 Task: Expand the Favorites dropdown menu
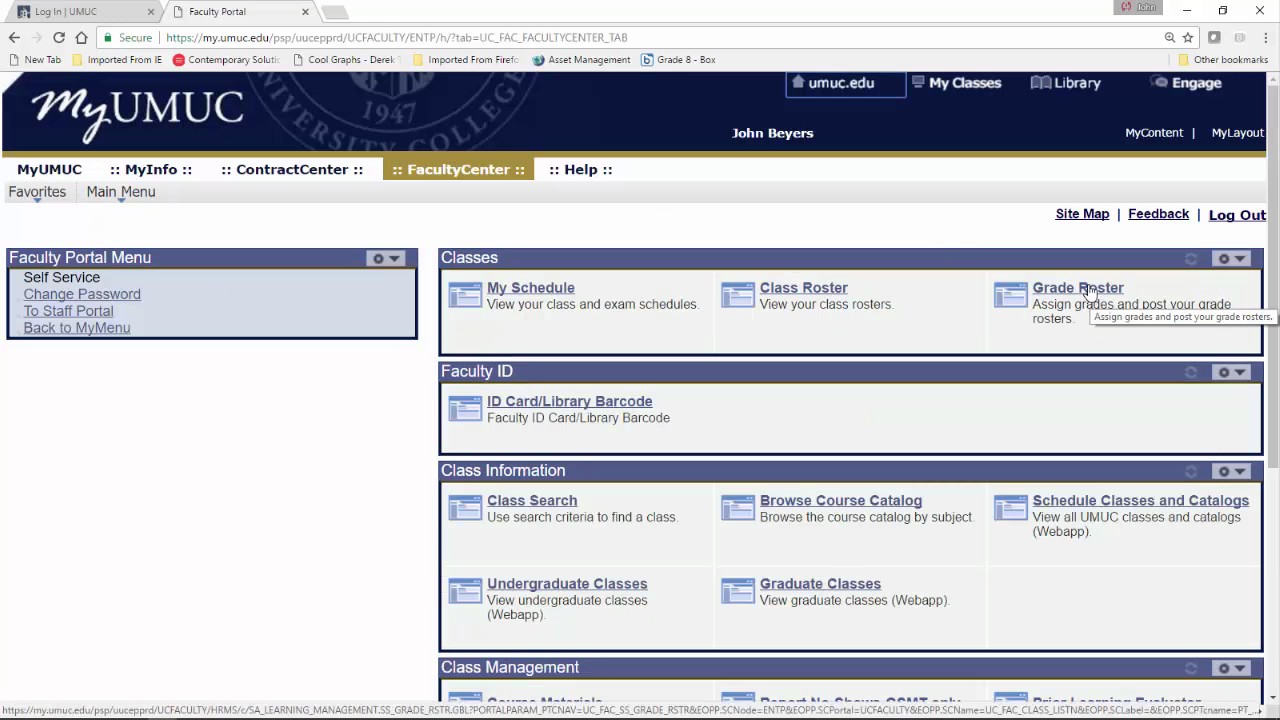[37, 192]
